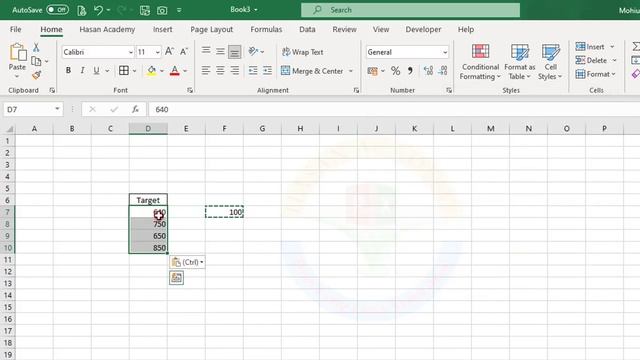Toggle Underline formatting
Viewport: 640px width, 360px height.
point(96,71)
